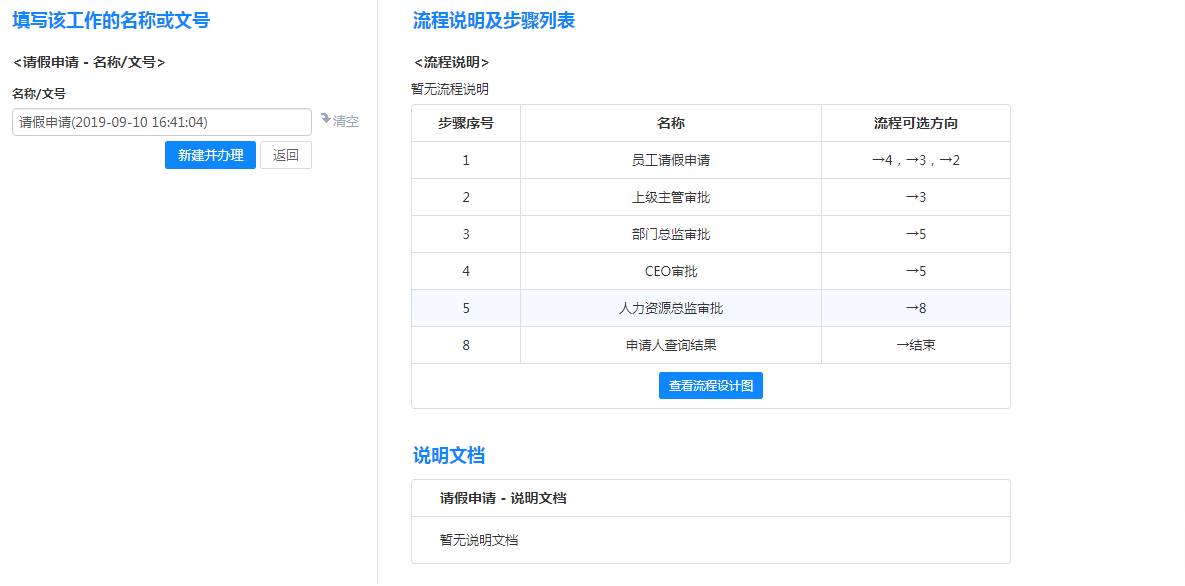The image size is (1185, 586).
Task: Click the 返回 button
Action: click(285, 155)
